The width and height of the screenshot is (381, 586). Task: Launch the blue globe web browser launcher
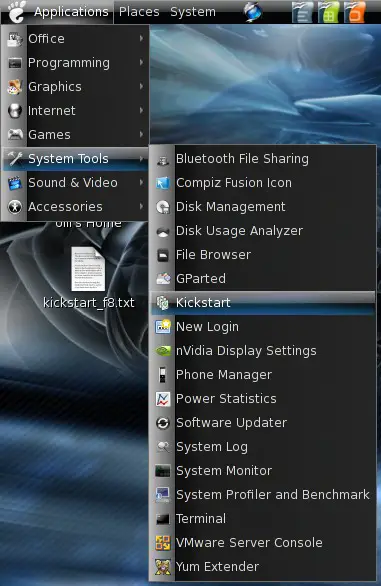tap(253, 12)
